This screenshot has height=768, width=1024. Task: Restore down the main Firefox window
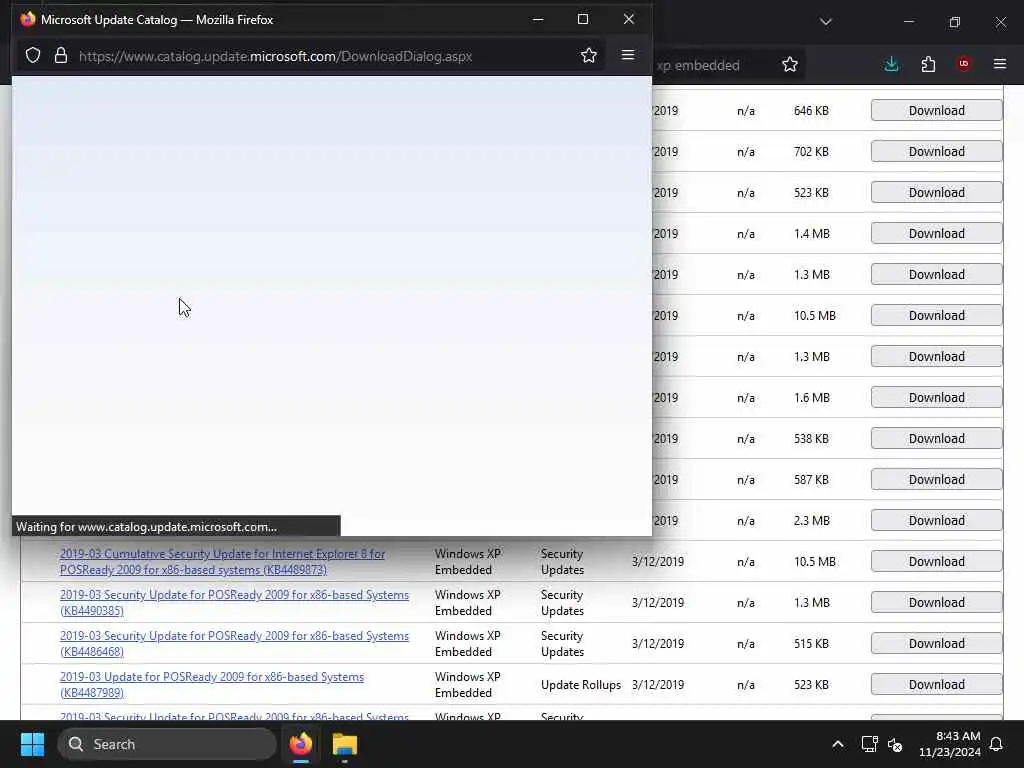pyautogui.click(x=954, y=22)
